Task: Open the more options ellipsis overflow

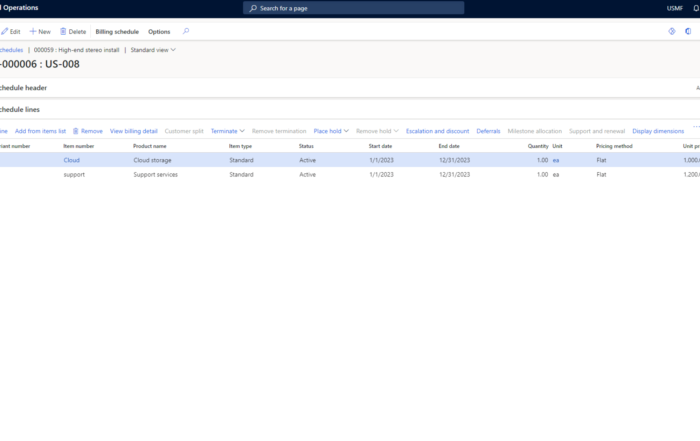Action: pyautogui.click(x=696, y=127)
